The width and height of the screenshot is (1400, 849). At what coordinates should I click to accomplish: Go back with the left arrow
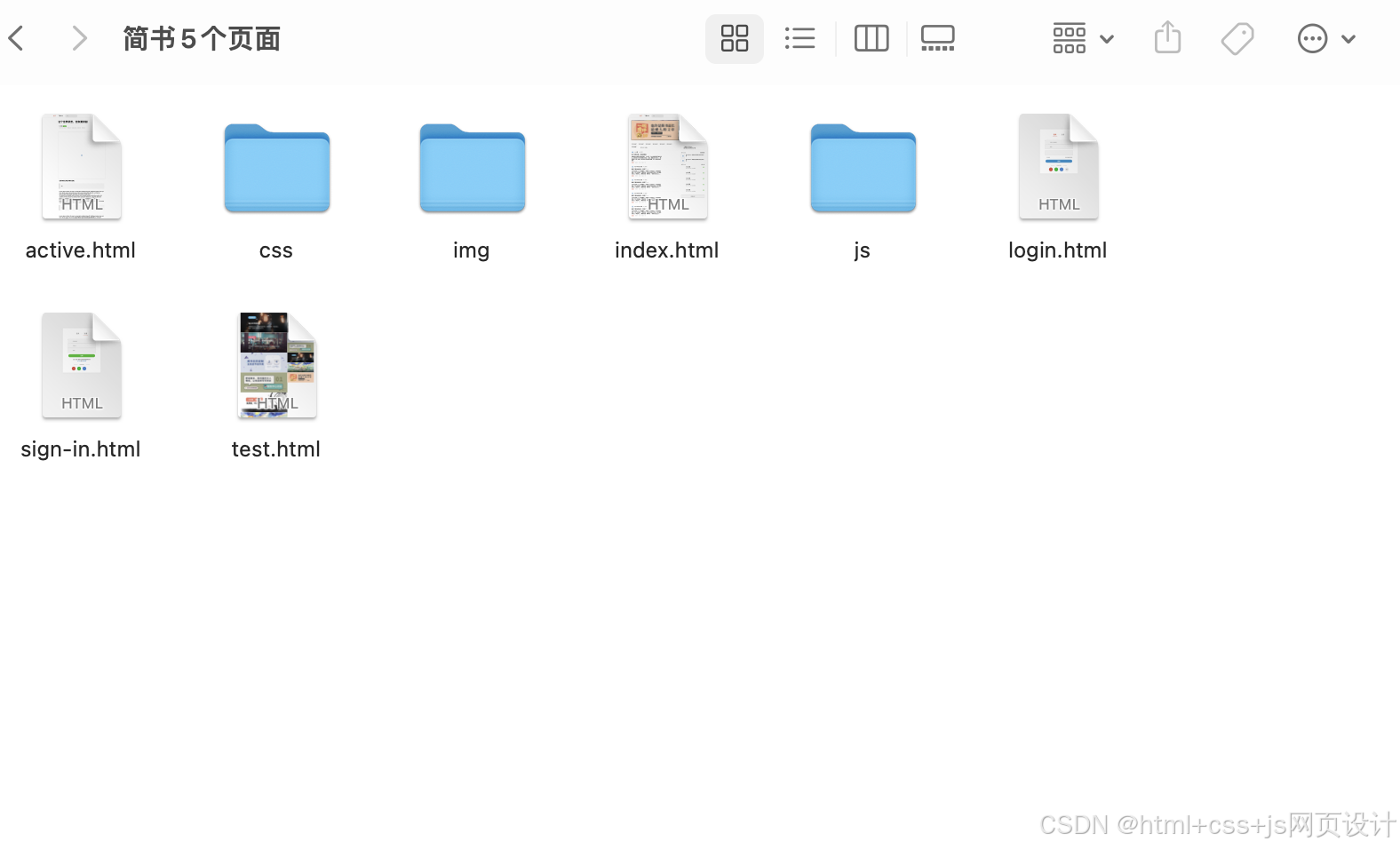point(16,38)
